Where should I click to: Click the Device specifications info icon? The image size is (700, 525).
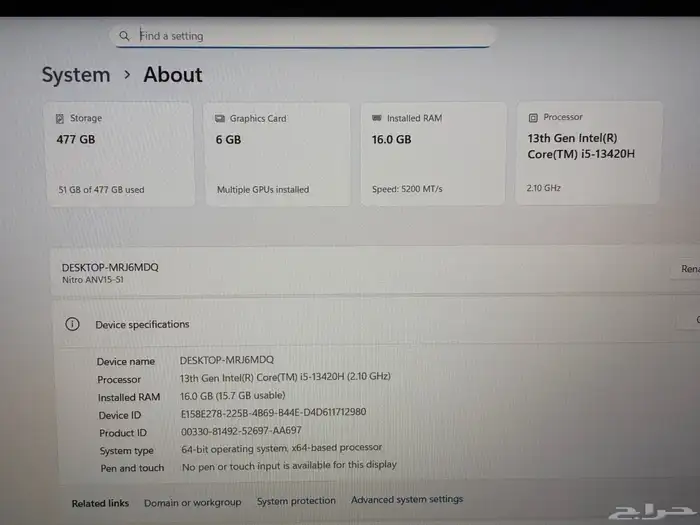click(72, 324)
